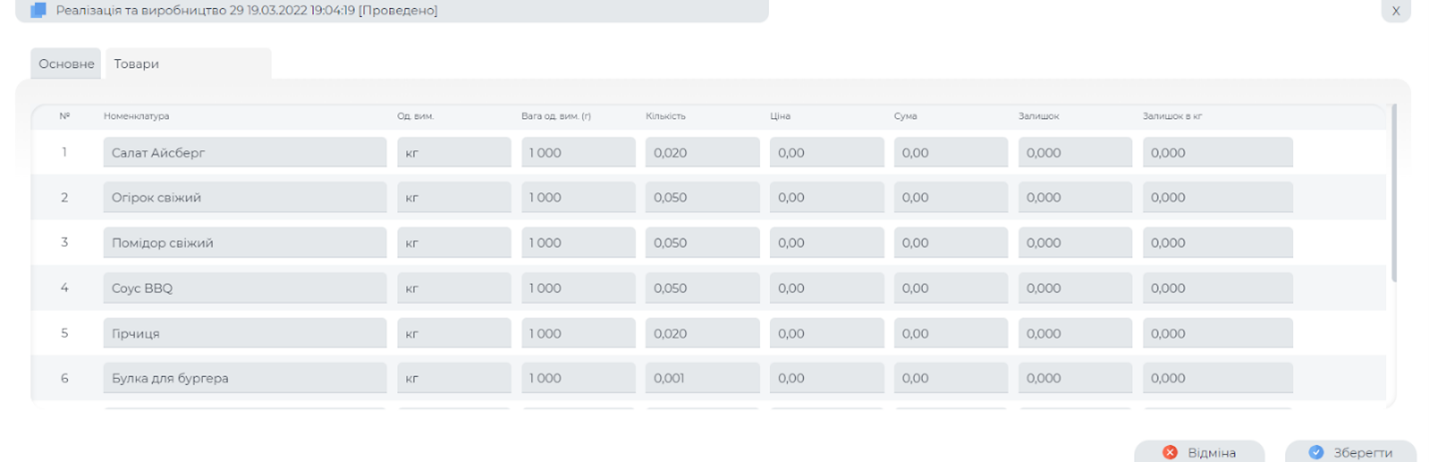
Task: Click the unit field of Соус BBQ row
Action: point(454,288)
